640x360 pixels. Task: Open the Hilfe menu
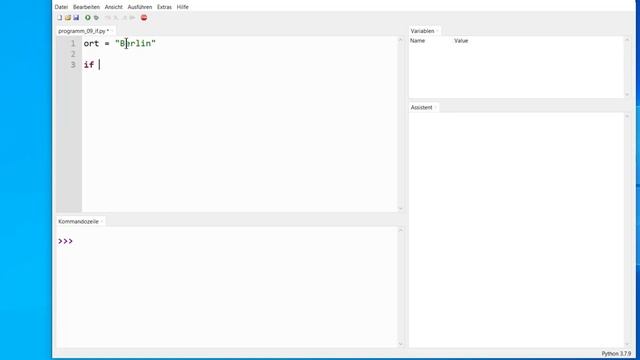coord(182,7)
